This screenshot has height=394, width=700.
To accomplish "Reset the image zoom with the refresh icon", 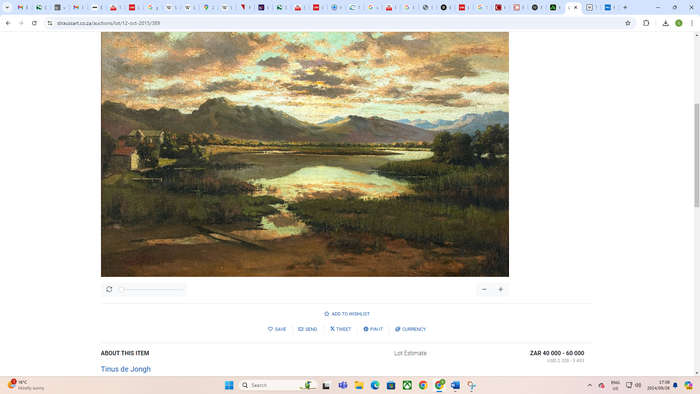I will point(109,289).
